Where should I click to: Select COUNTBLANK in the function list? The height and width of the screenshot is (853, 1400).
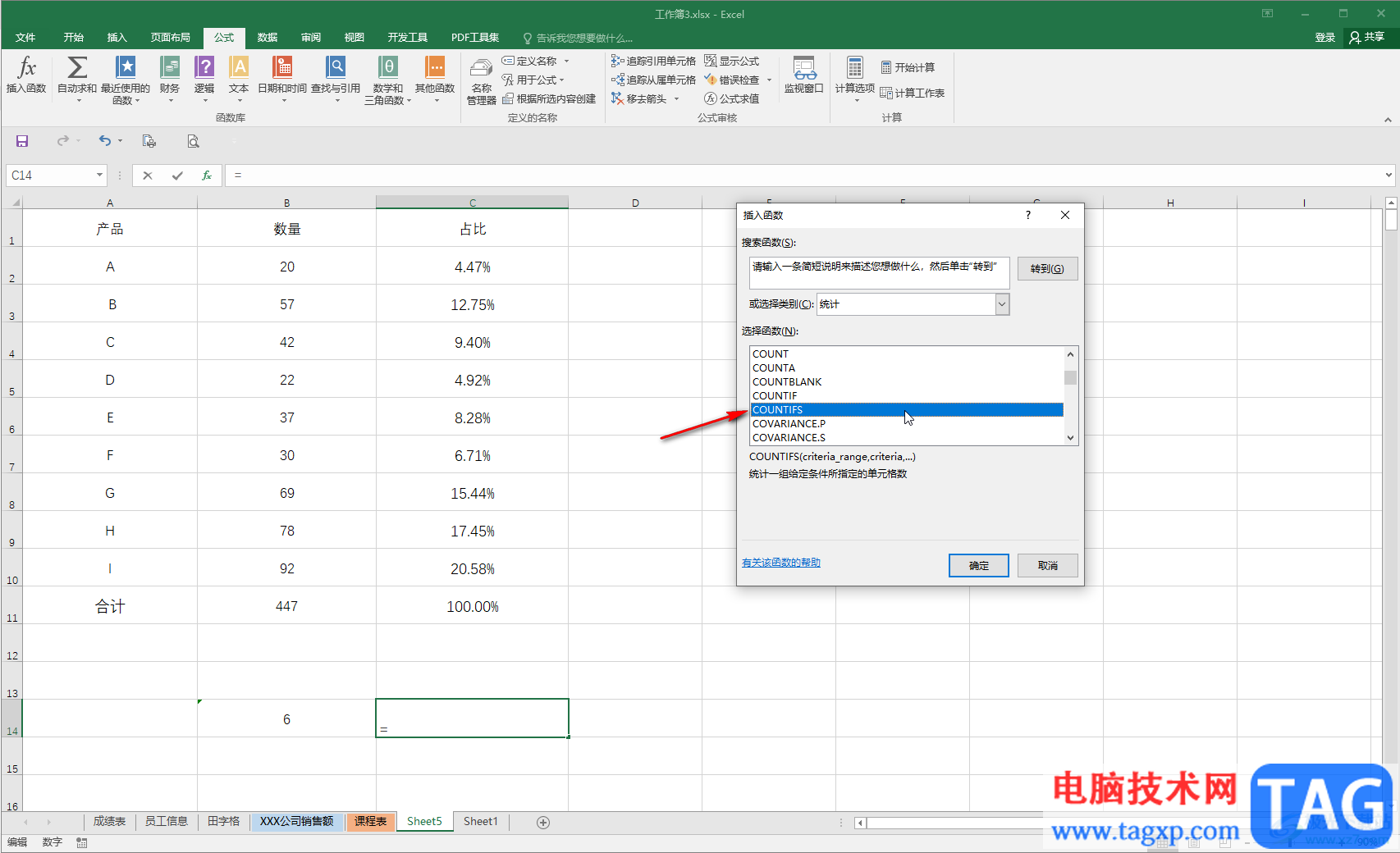(x=907, y=382)
